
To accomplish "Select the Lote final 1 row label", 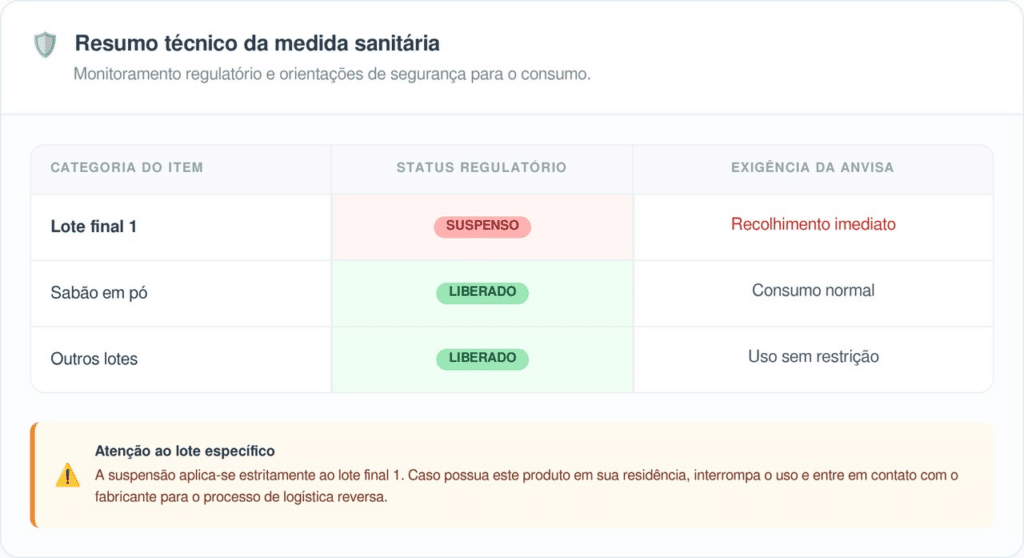I will (93, 227).
